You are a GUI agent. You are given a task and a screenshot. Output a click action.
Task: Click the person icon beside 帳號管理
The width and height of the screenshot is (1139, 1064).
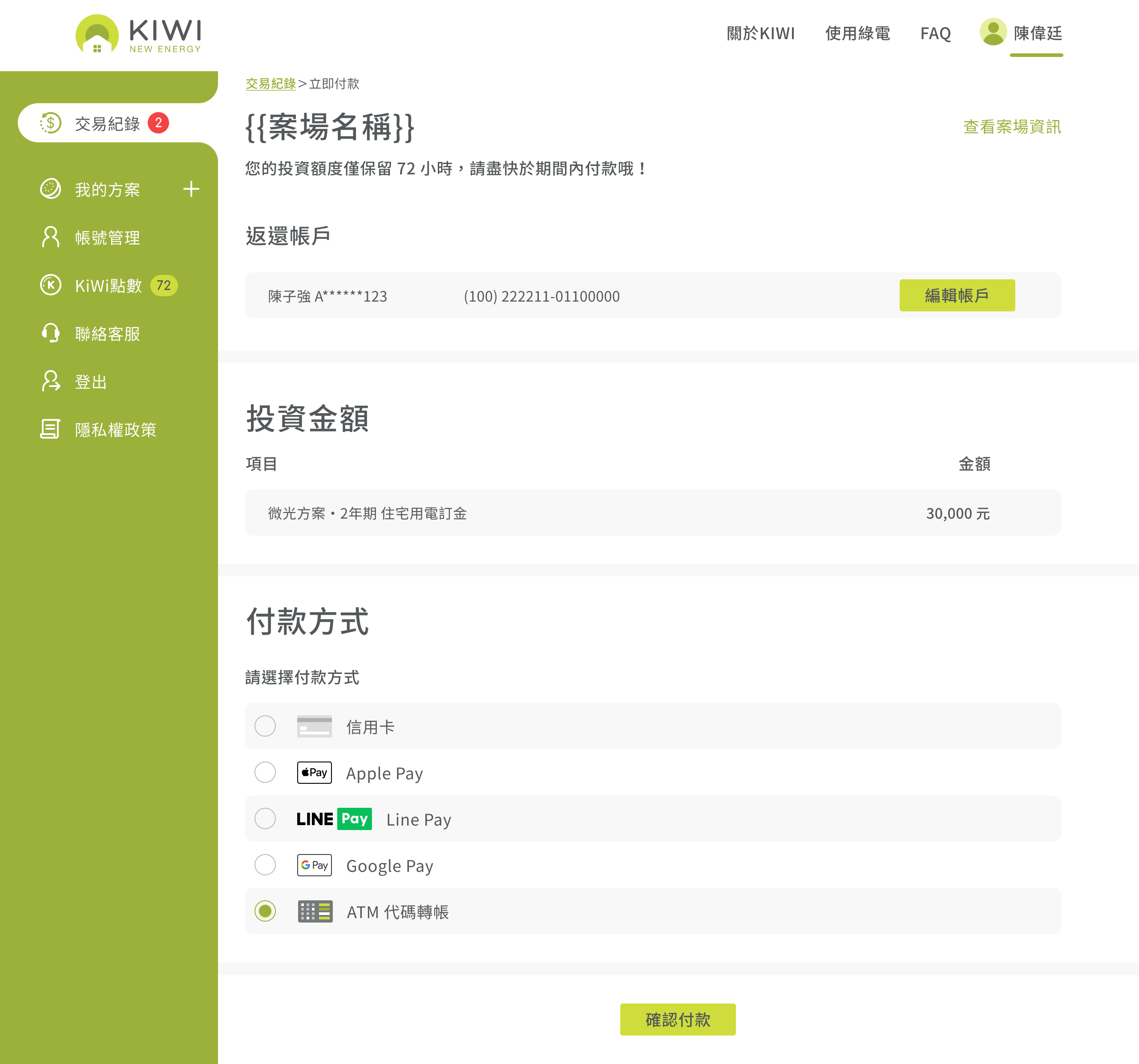[x=50, y=237]
